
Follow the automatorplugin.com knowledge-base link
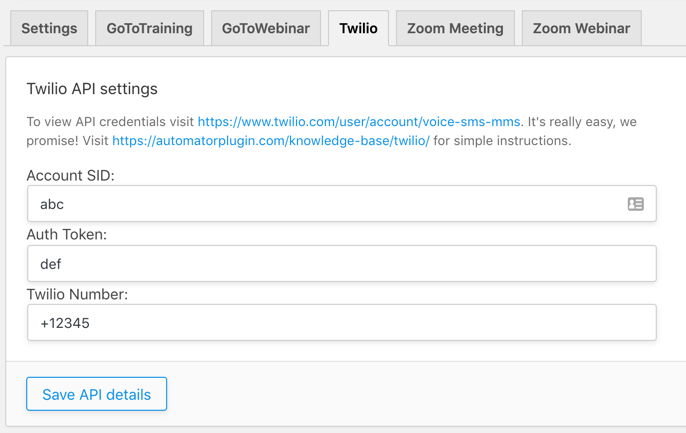(271, 141)
